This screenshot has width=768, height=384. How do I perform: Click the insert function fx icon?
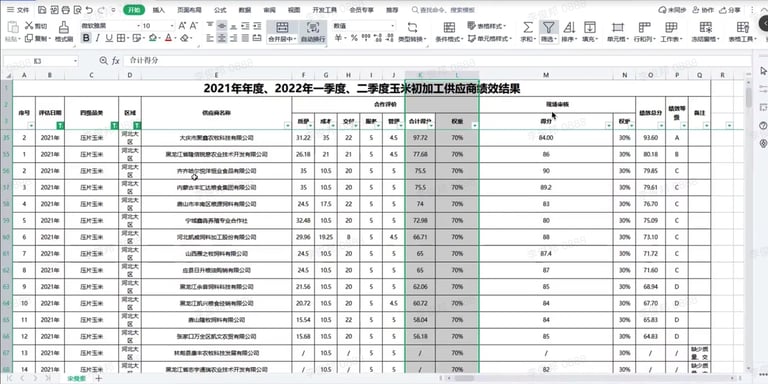click(116, 61)
